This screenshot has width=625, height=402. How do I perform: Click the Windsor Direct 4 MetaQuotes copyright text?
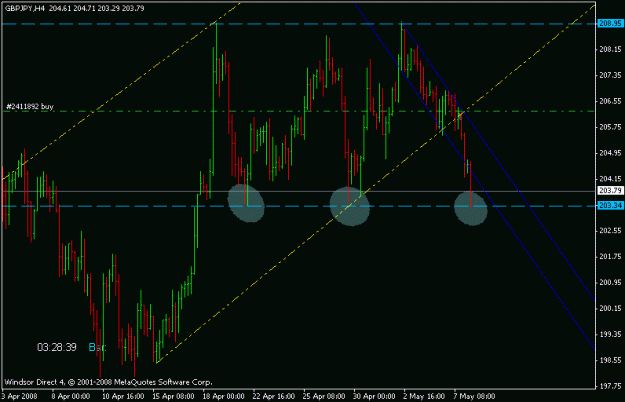coord(108,382)
